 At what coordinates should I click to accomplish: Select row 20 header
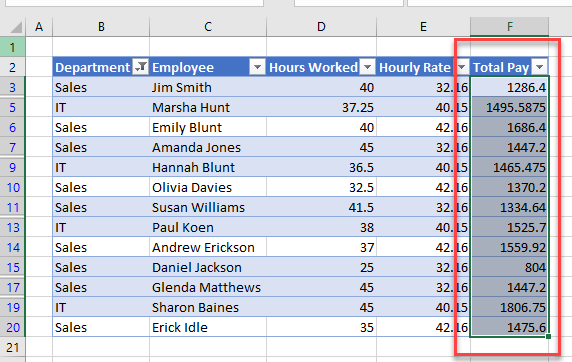(x=12, y=327)
